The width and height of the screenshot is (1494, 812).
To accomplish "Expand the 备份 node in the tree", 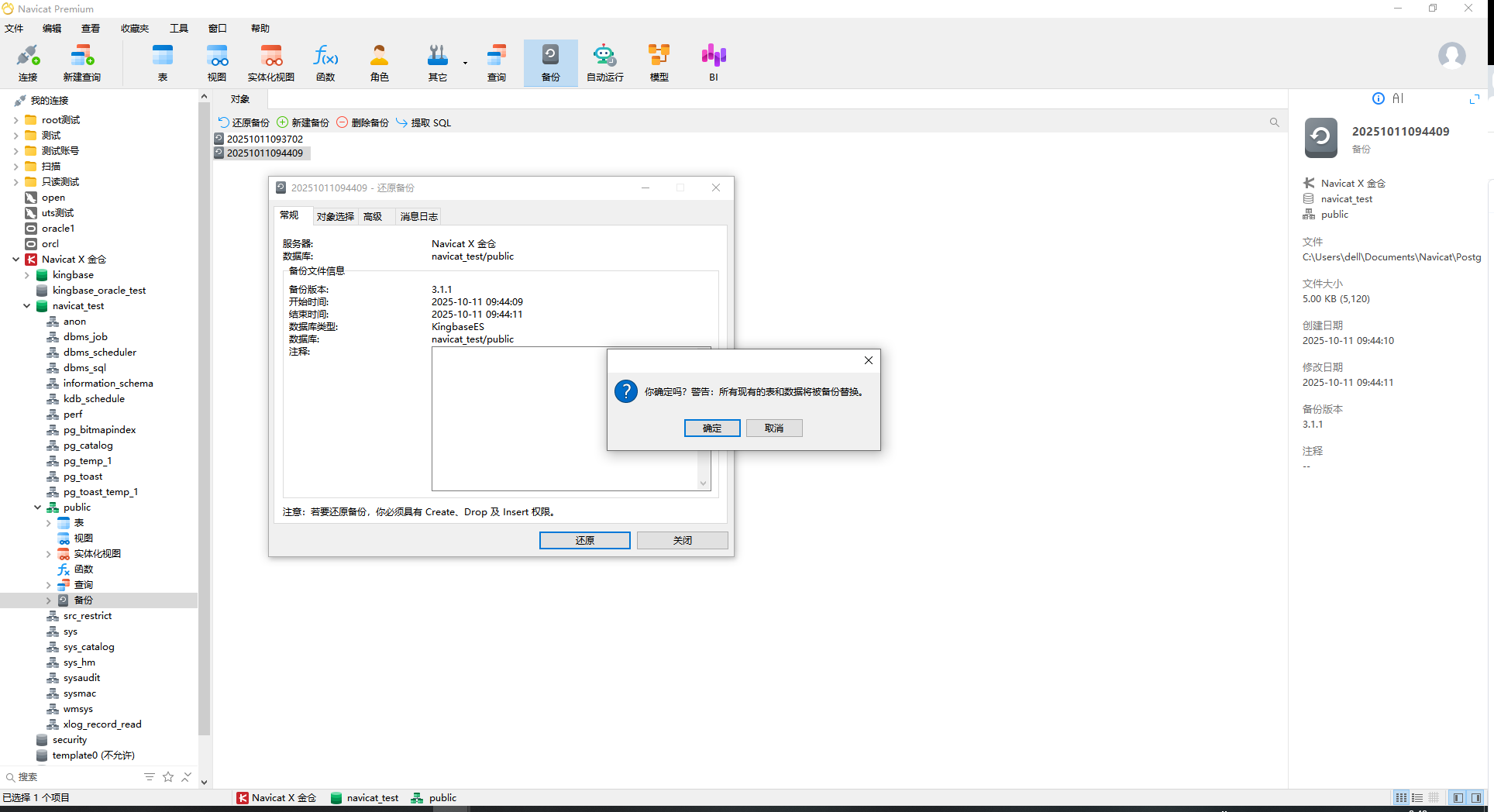I will [x=48, y=600].
